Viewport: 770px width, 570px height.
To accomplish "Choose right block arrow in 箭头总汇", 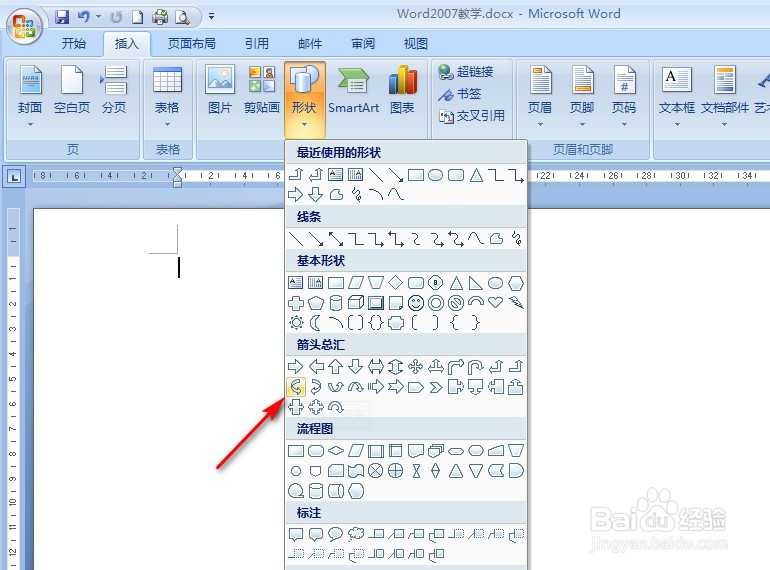I will pyautogui.click(x=295, y=366).
